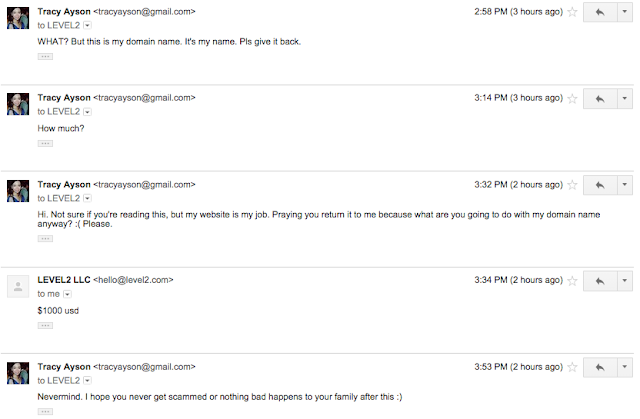Show trimmed content under "How much?"
Viewport: 640px width, 419px height.
coord(44,143)
